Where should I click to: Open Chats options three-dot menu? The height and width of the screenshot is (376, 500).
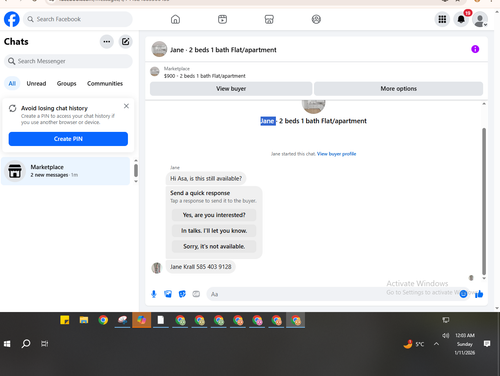click(107, 42)
